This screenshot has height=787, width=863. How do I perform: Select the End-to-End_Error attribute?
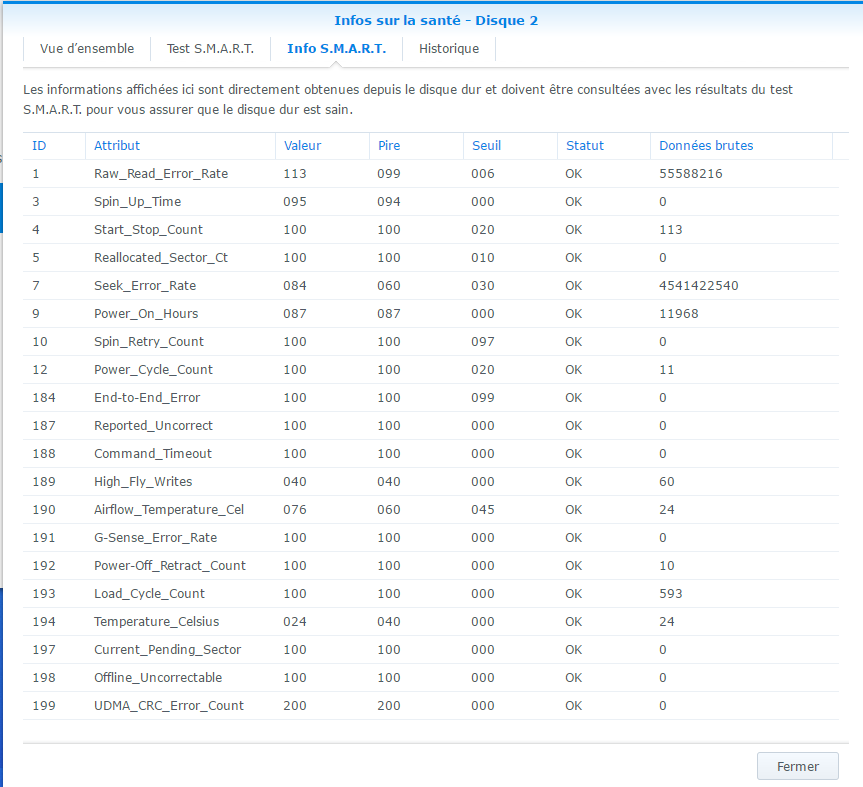(147, 398)
